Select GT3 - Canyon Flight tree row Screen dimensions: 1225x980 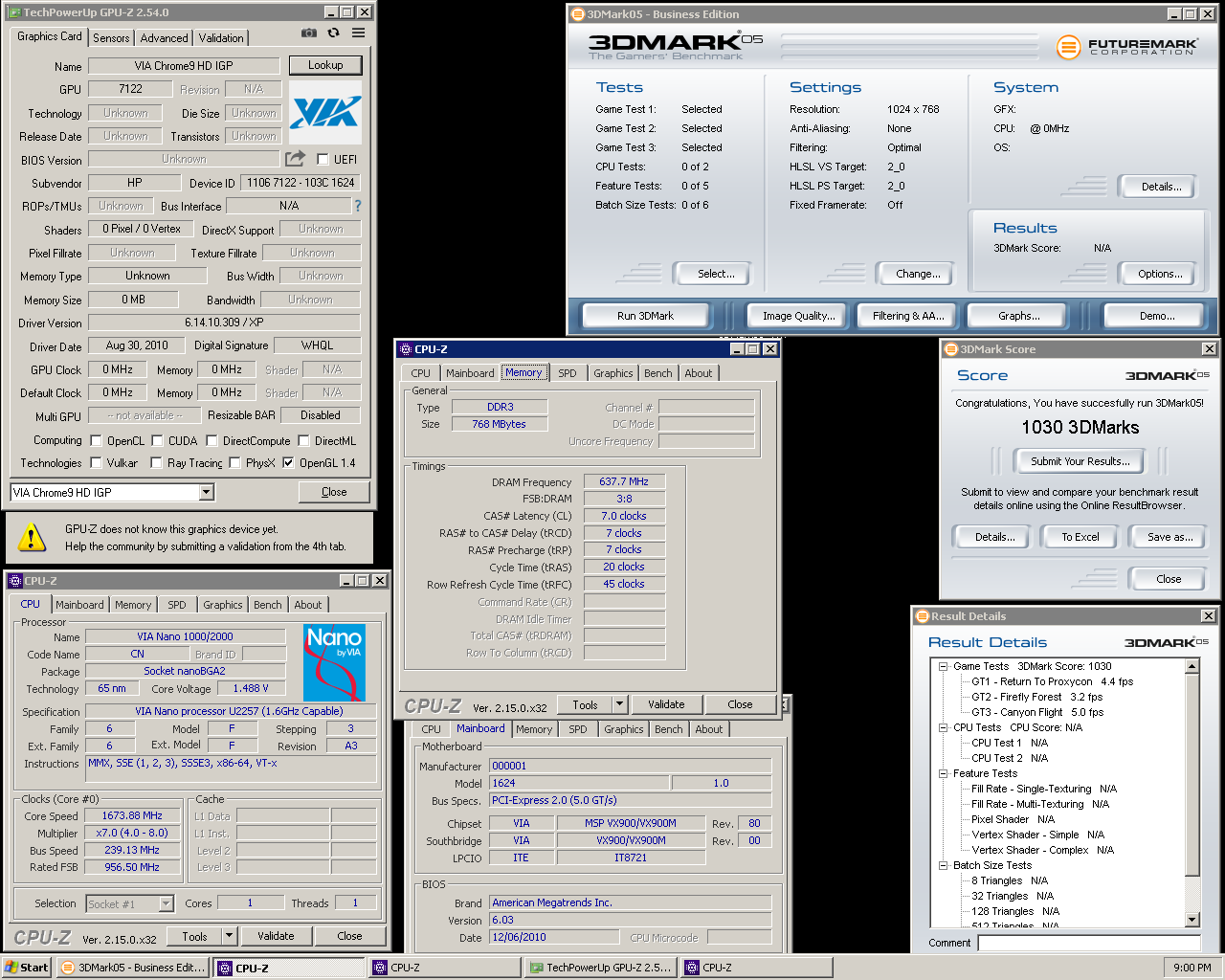click(x=1037, y=712)
